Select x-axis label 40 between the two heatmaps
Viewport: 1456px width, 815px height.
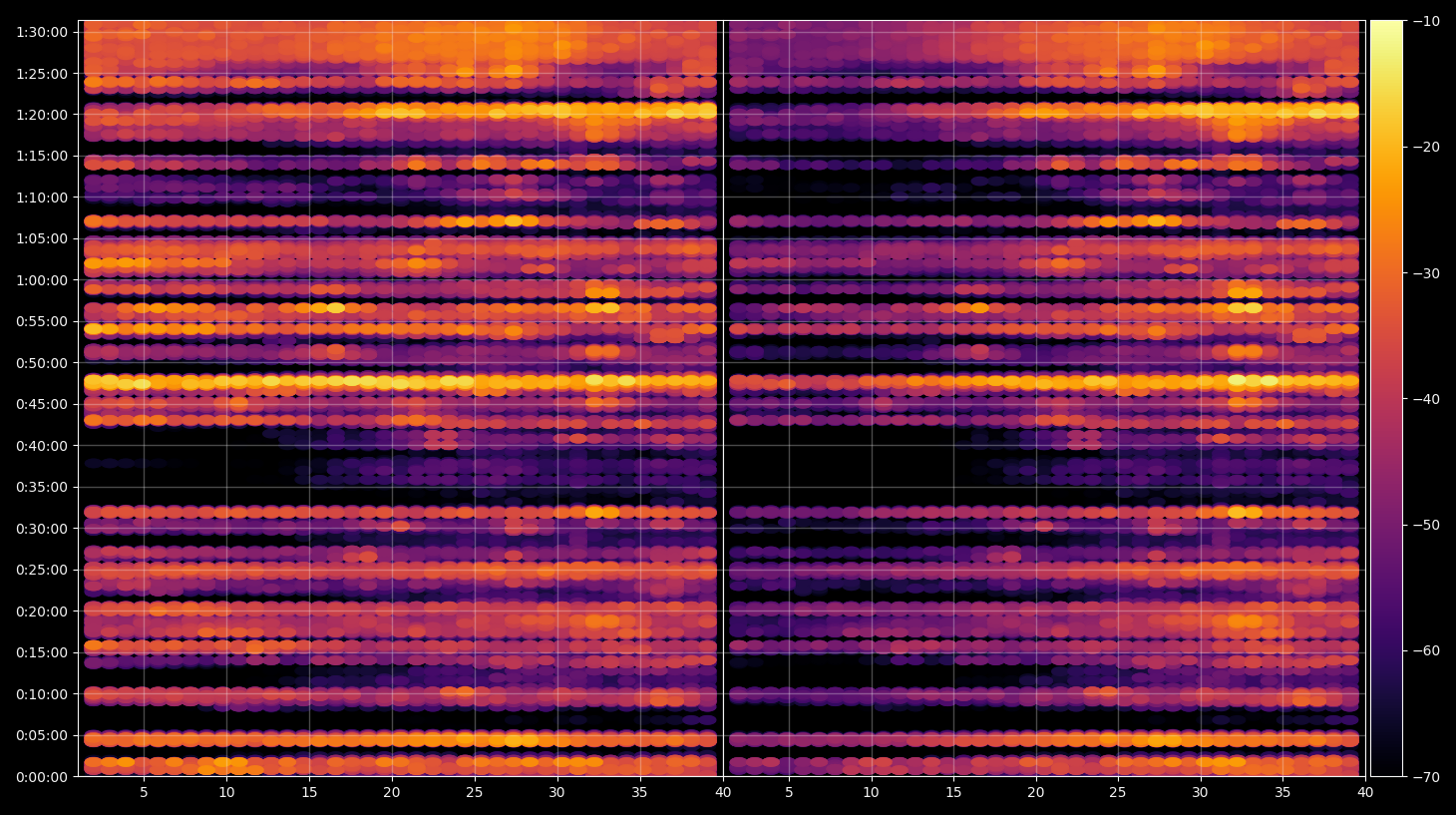tap(723, 793)
